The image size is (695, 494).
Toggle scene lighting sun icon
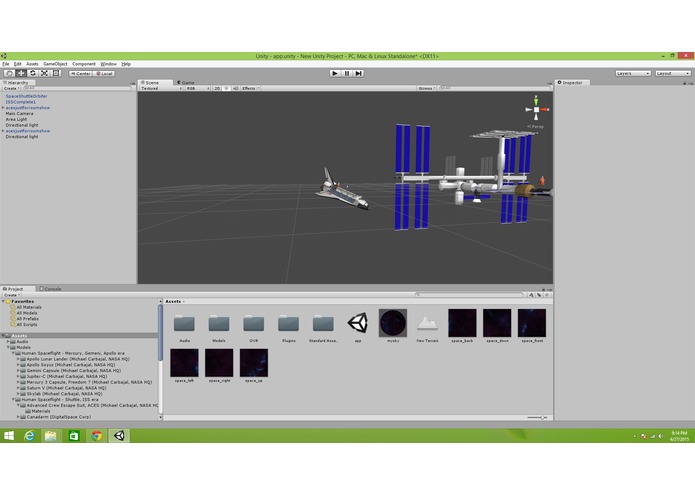pos(226,88)
